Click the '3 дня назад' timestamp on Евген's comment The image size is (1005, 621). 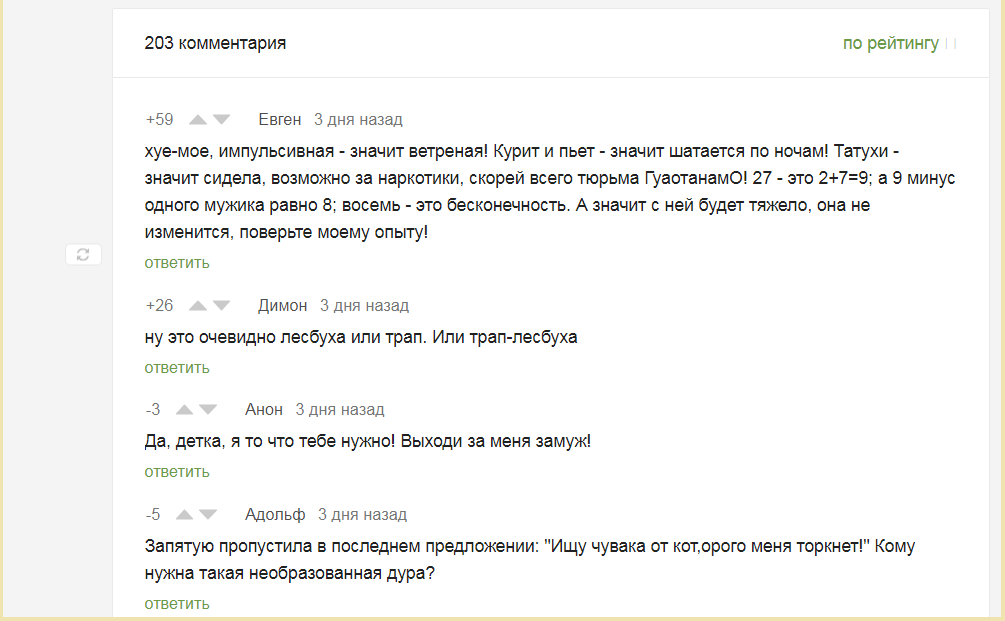358,120
